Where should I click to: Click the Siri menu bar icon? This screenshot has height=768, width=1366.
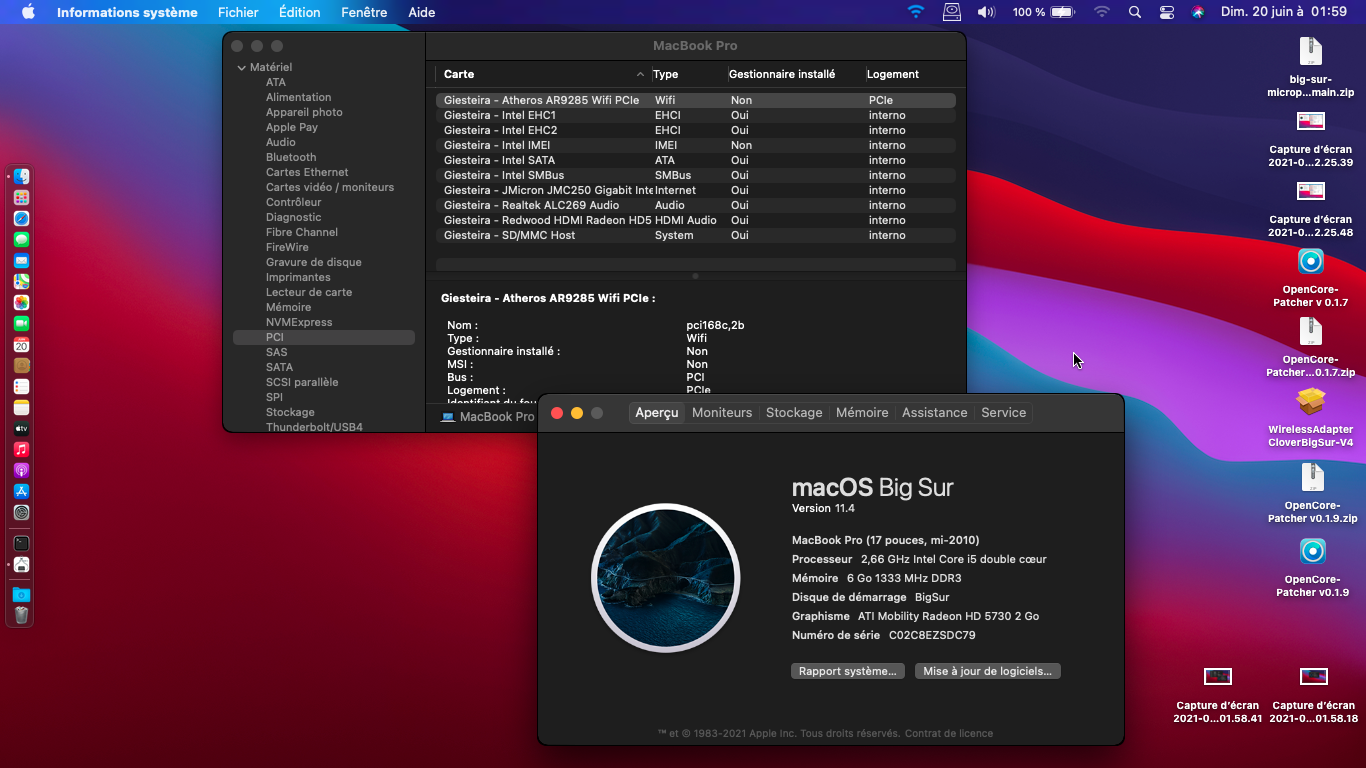pyautogui.click(x=1198, y=12)
